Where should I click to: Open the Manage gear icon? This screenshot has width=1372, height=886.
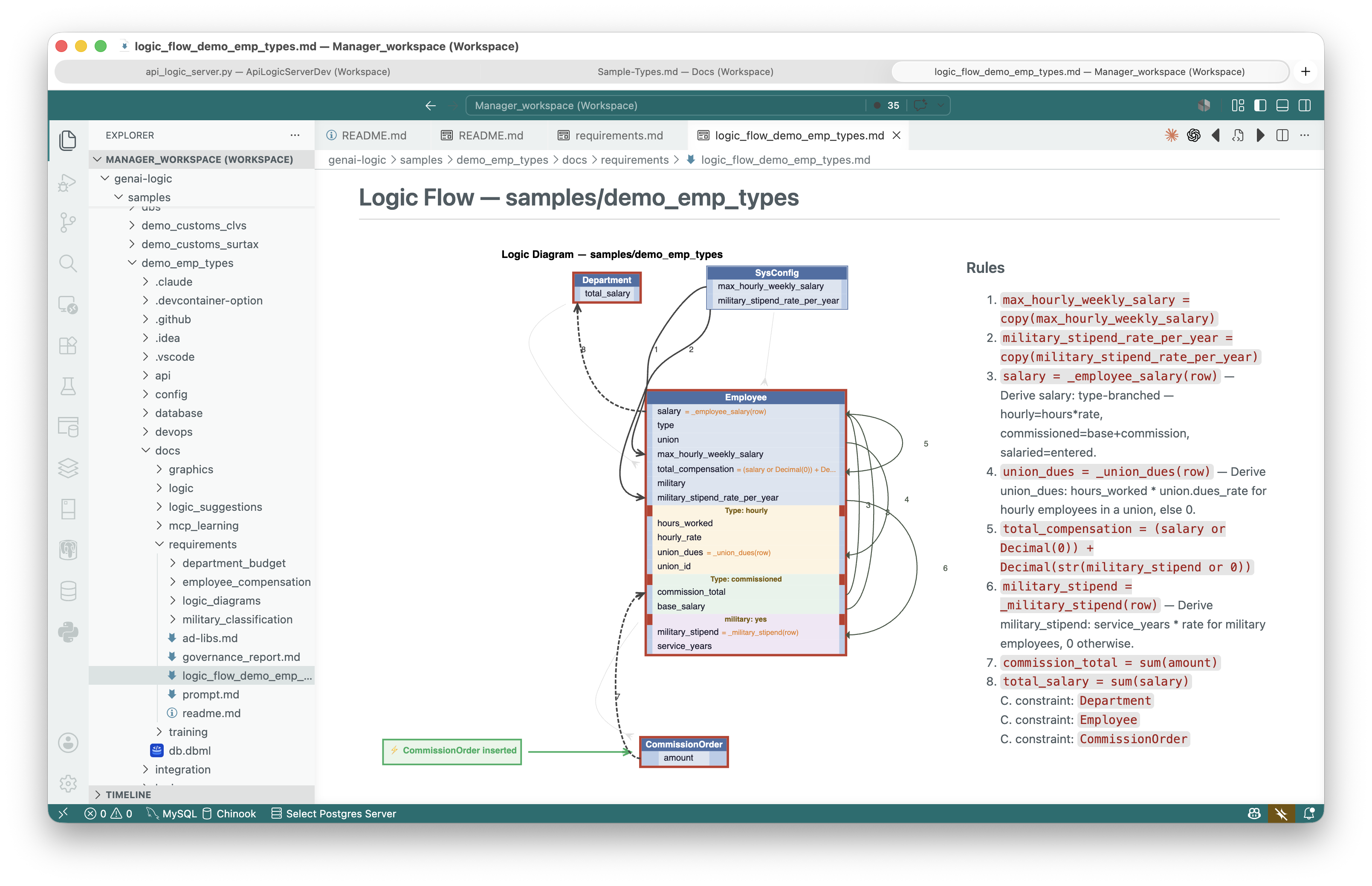pyautogui.click(x=68, y=783)
